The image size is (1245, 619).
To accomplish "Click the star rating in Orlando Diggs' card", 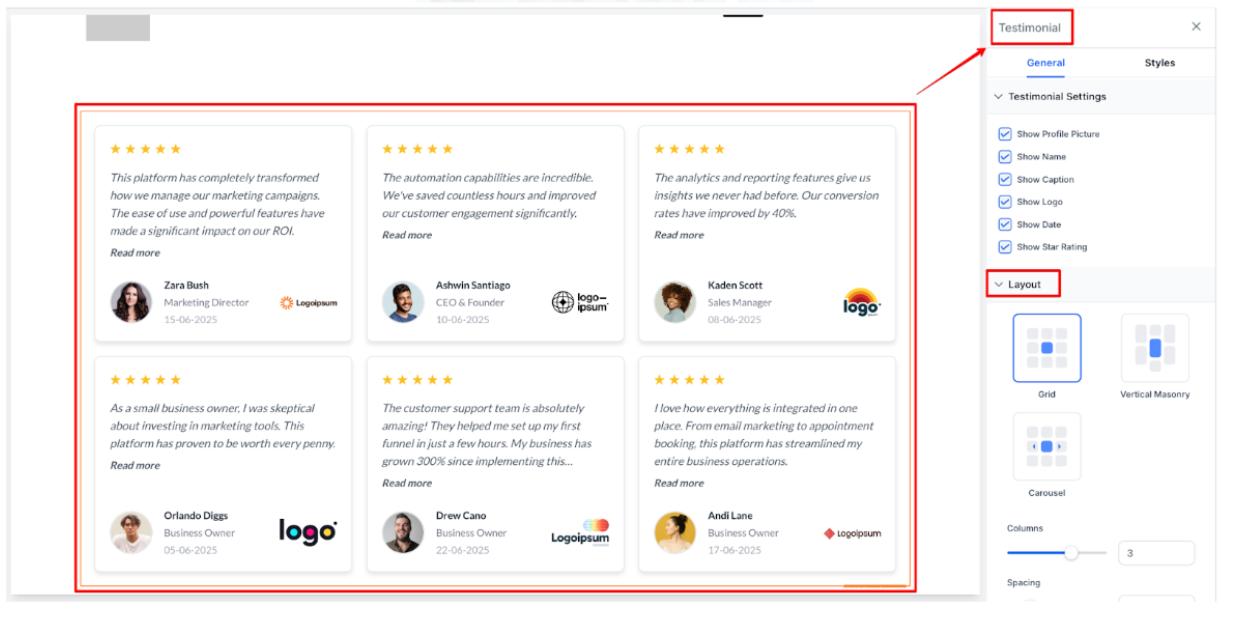I will pos(145,380).
